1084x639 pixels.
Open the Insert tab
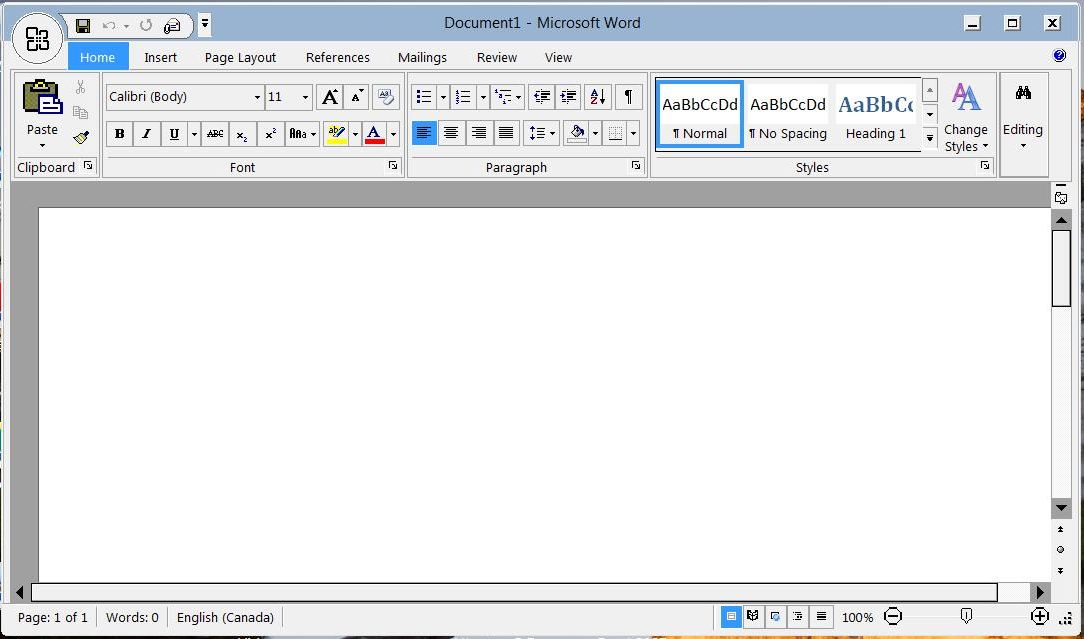(x=160, y=57)
